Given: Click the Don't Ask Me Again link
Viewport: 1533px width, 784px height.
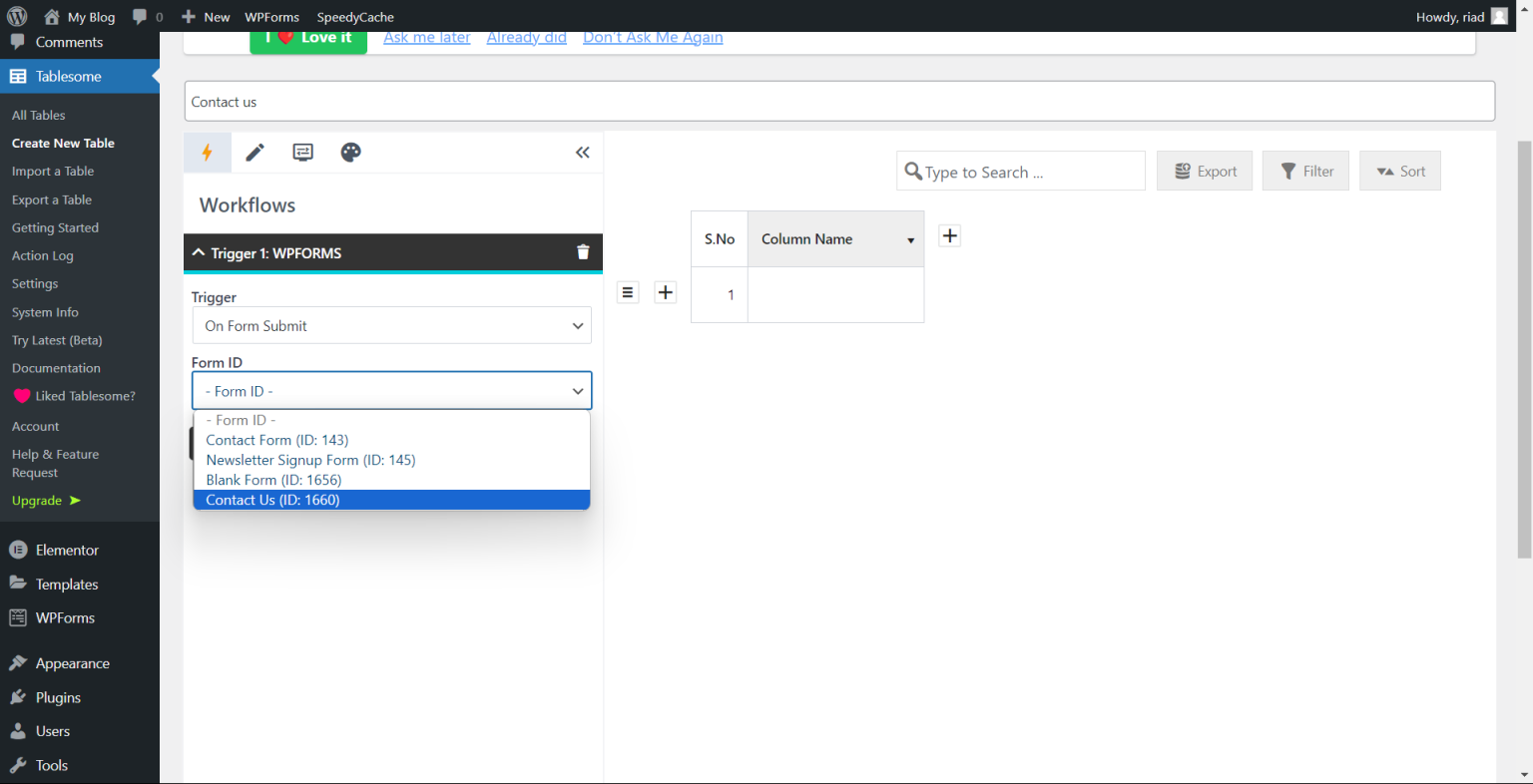Looking at the screenshot, I should [653, 37].
